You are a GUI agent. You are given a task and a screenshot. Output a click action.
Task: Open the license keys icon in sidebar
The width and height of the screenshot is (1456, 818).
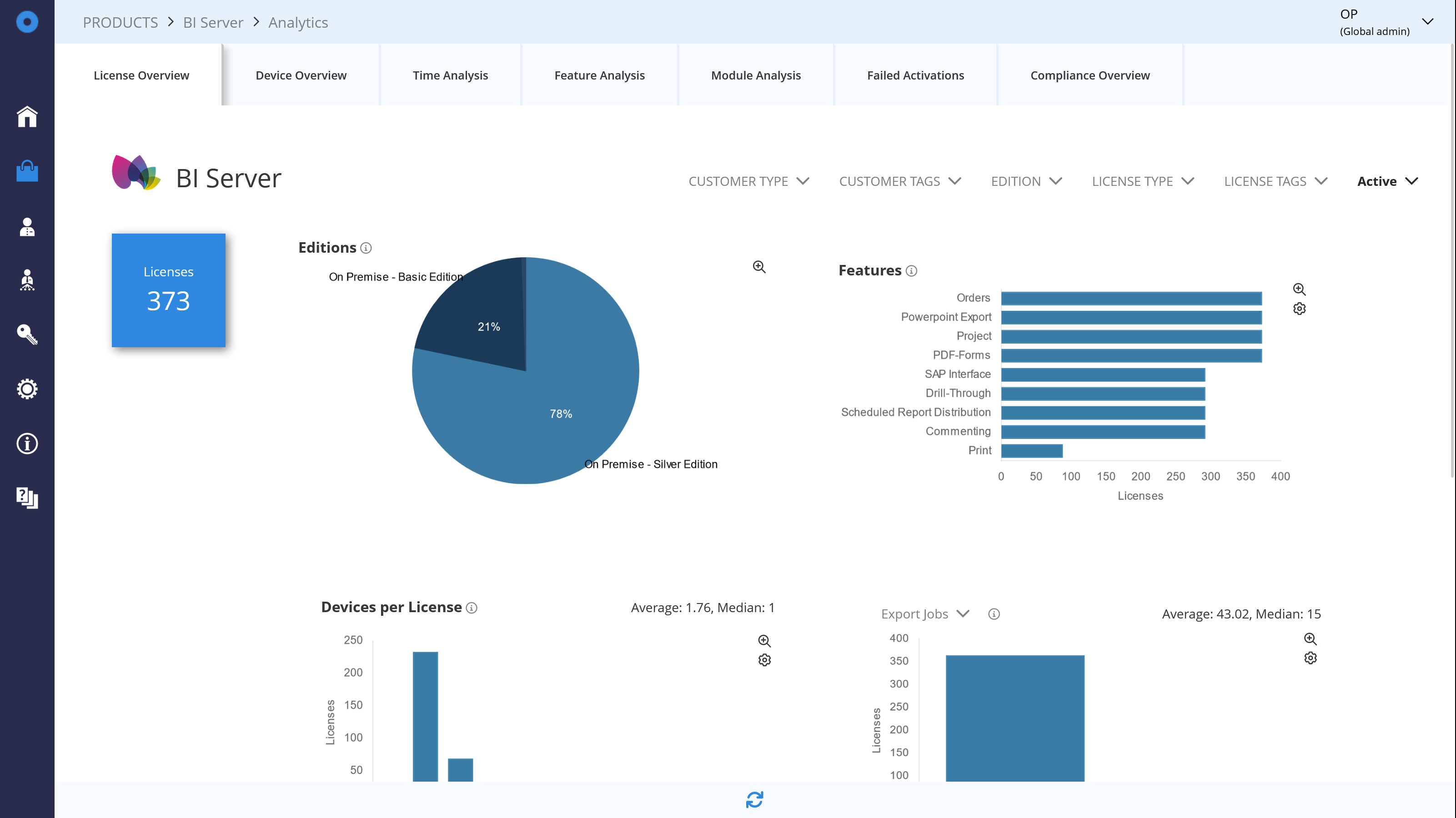coord(27,334)
